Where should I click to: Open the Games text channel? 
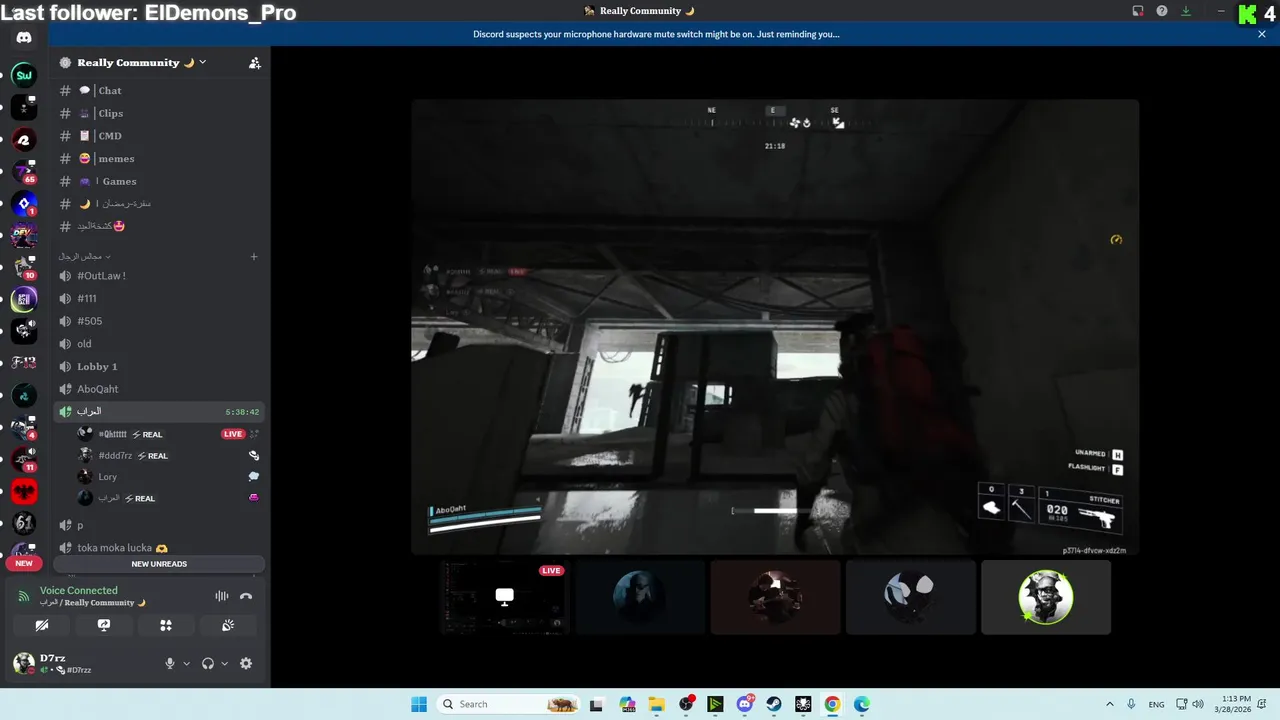(x=160, y=181)
